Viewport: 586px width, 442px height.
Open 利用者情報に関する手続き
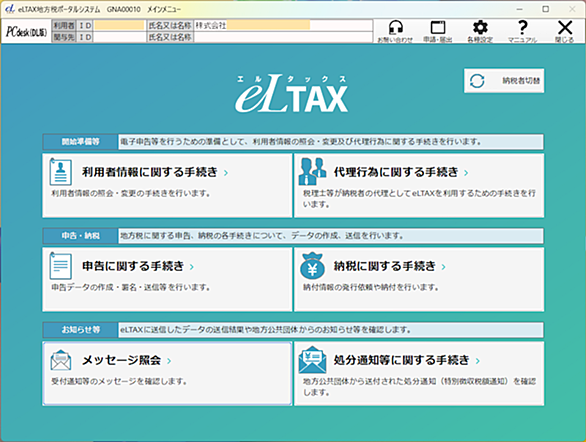click(x=167, y=186)
